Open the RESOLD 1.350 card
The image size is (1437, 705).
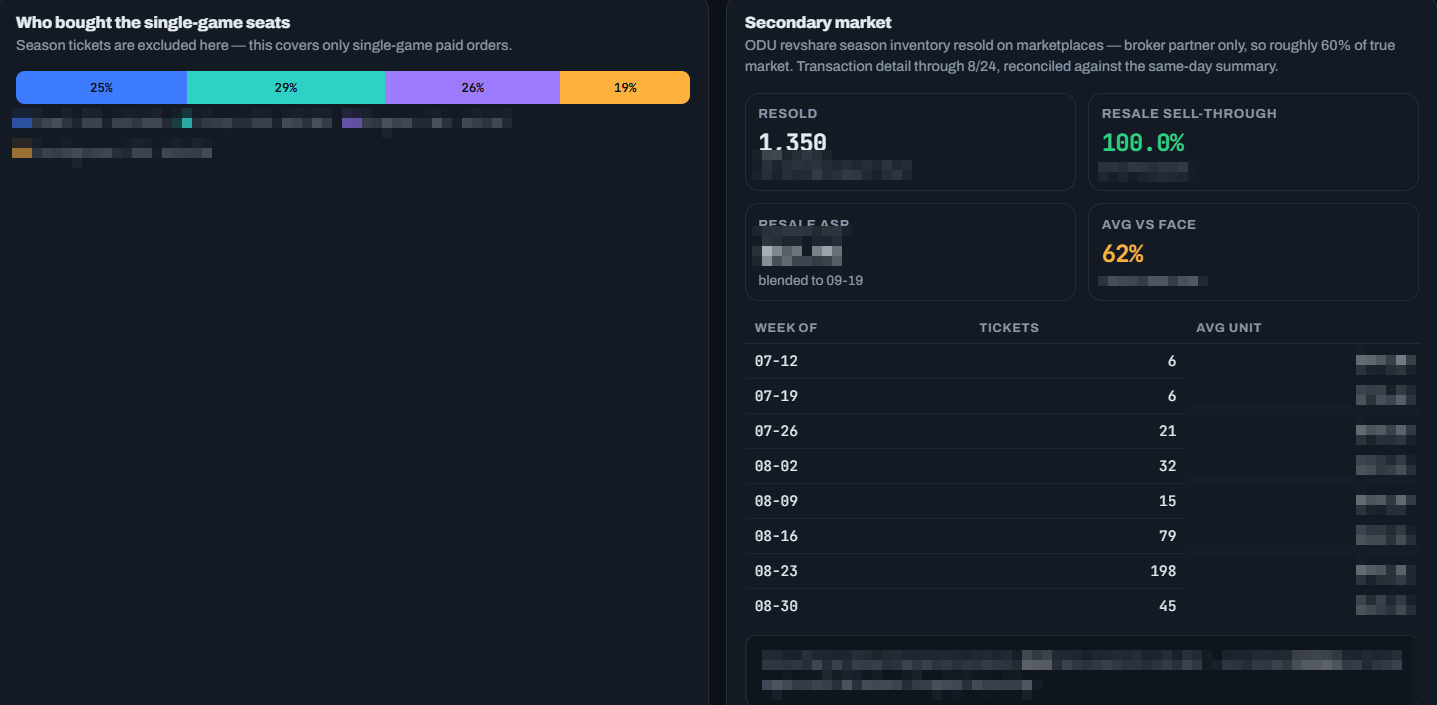(910, 142)
